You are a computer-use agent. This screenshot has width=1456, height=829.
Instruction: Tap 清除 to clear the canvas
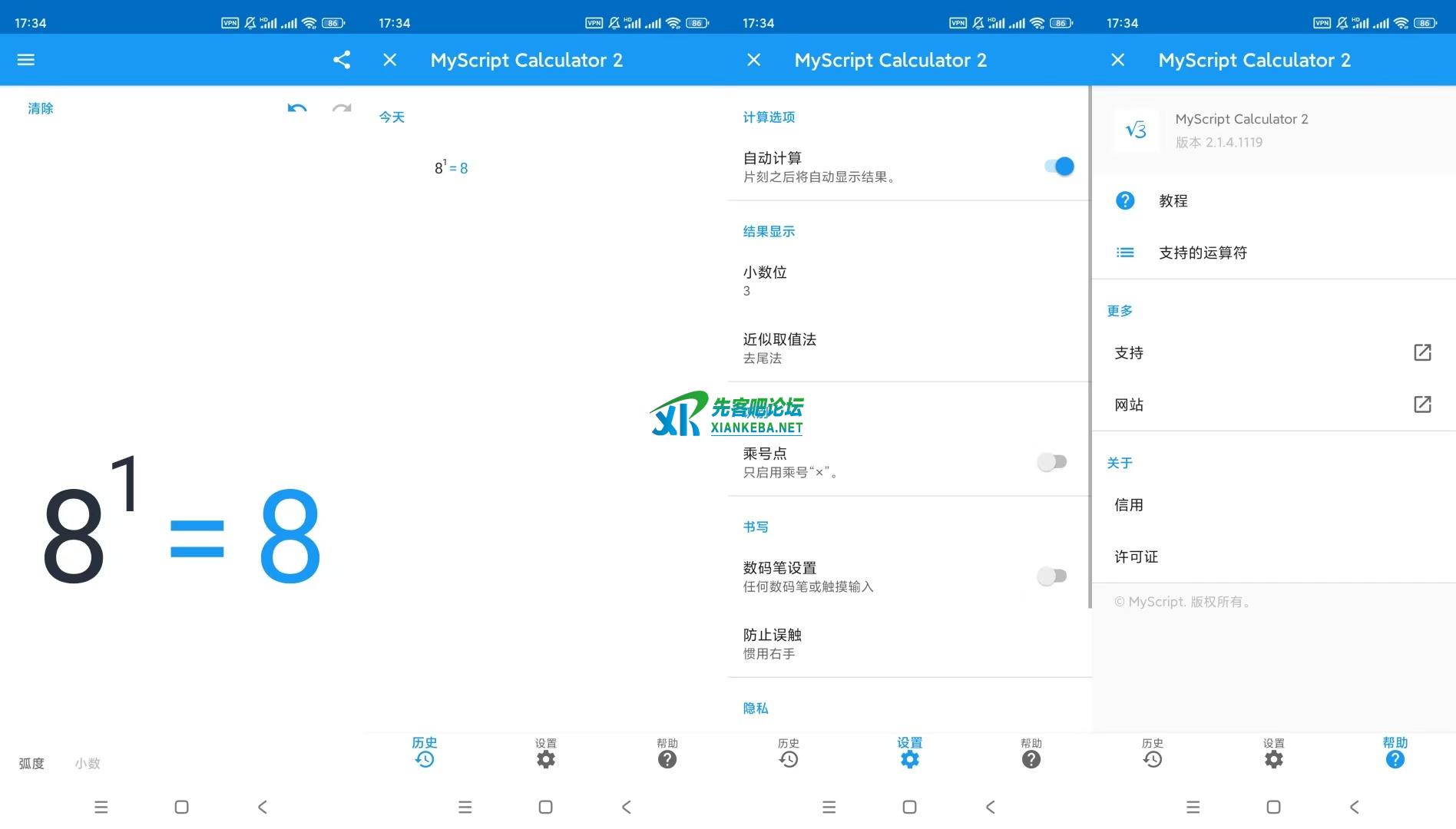pyautogui.click(x=40, y=108)
